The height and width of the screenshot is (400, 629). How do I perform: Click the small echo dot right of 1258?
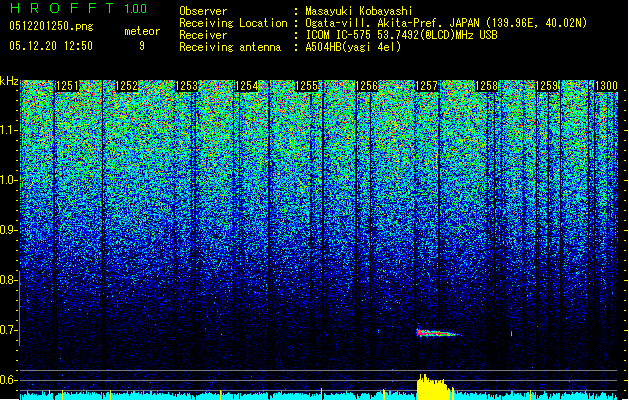point(511,333)
